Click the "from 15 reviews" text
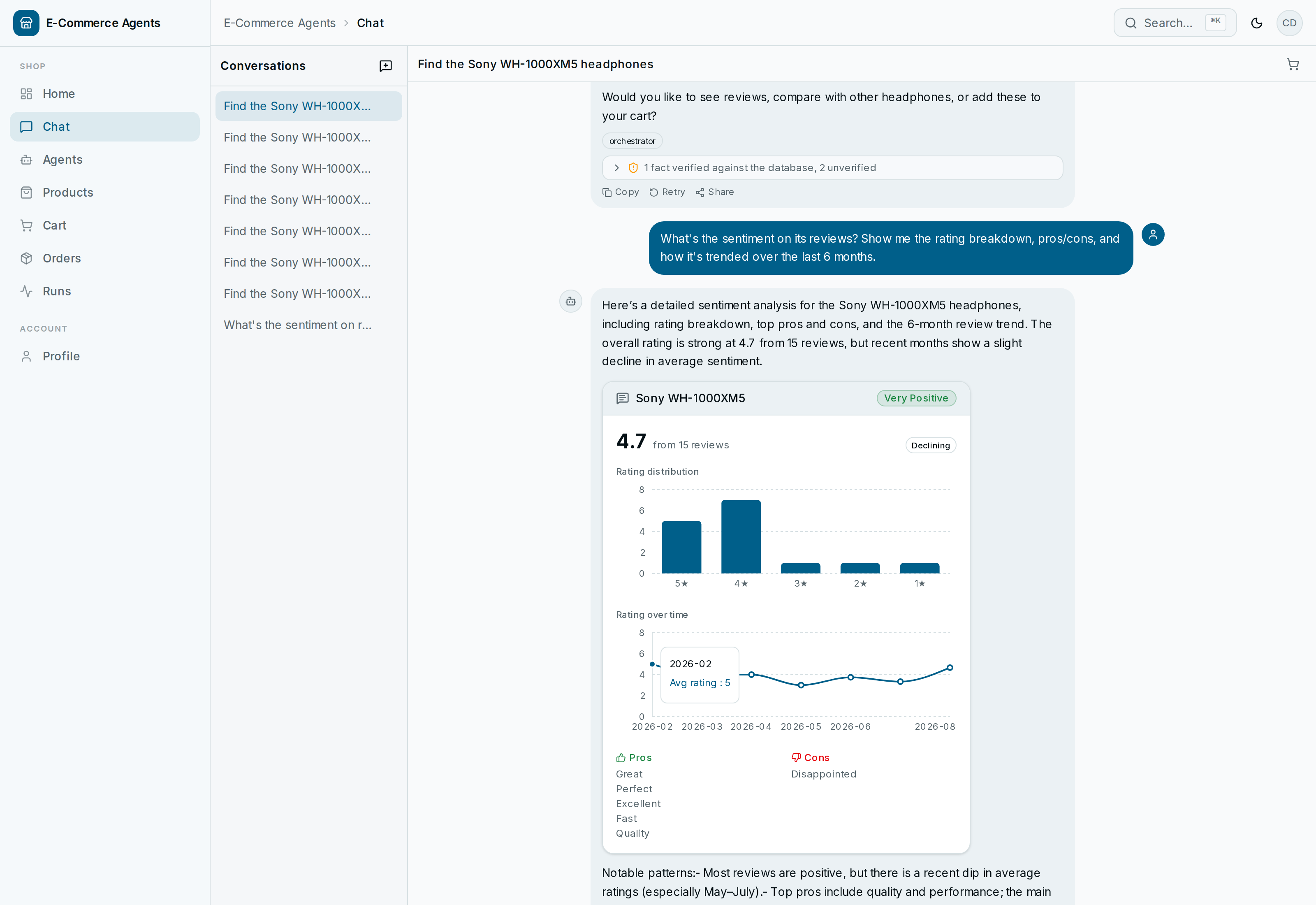 [691, 445]
